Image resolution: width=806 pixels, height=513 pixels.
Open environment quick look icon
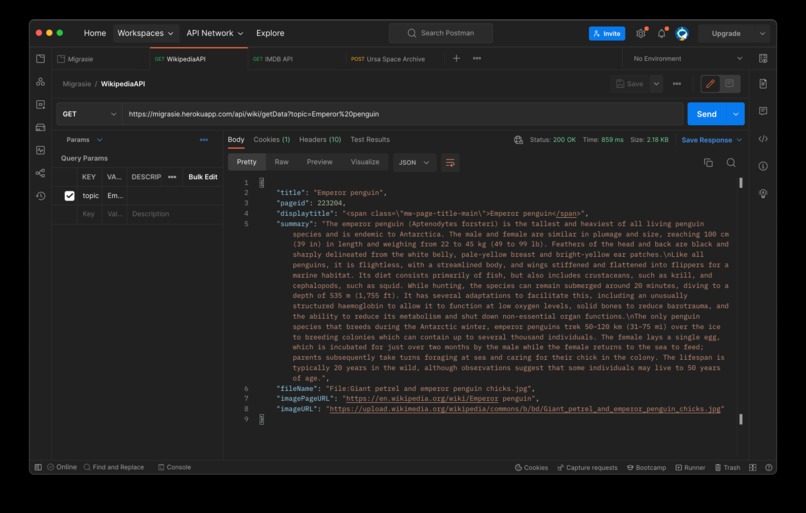[x=763, y=59]
